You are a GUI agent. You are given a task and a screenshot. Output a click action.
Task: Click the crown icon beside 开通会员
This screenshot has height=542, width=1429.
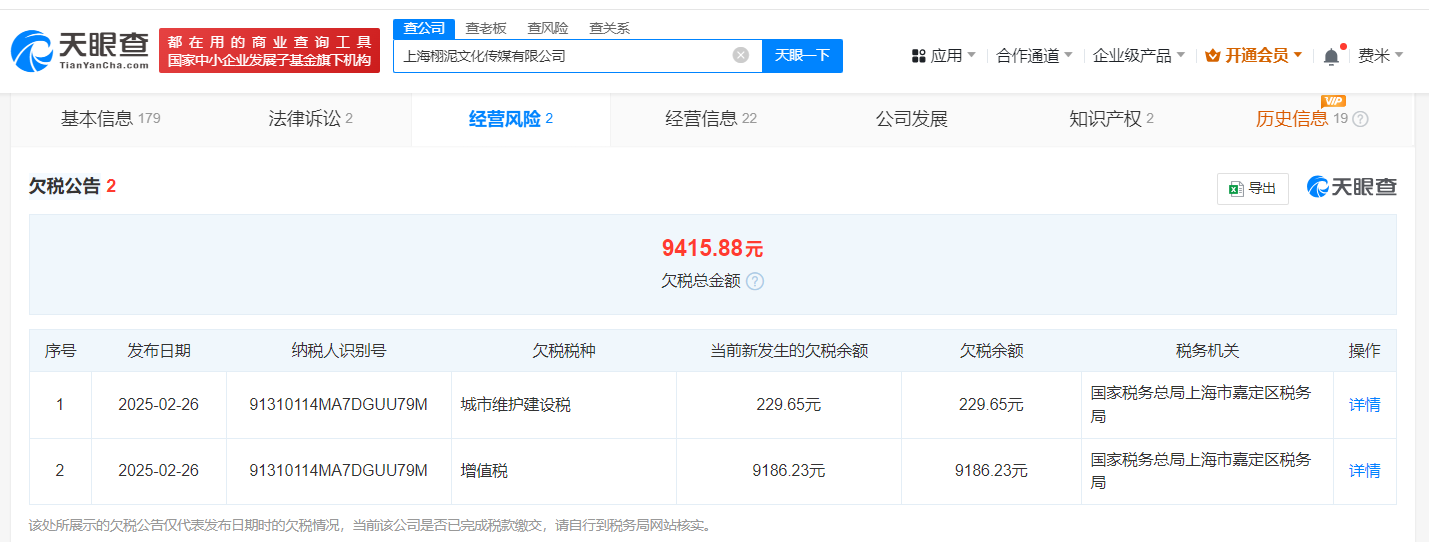click(x=1213, y=56)
